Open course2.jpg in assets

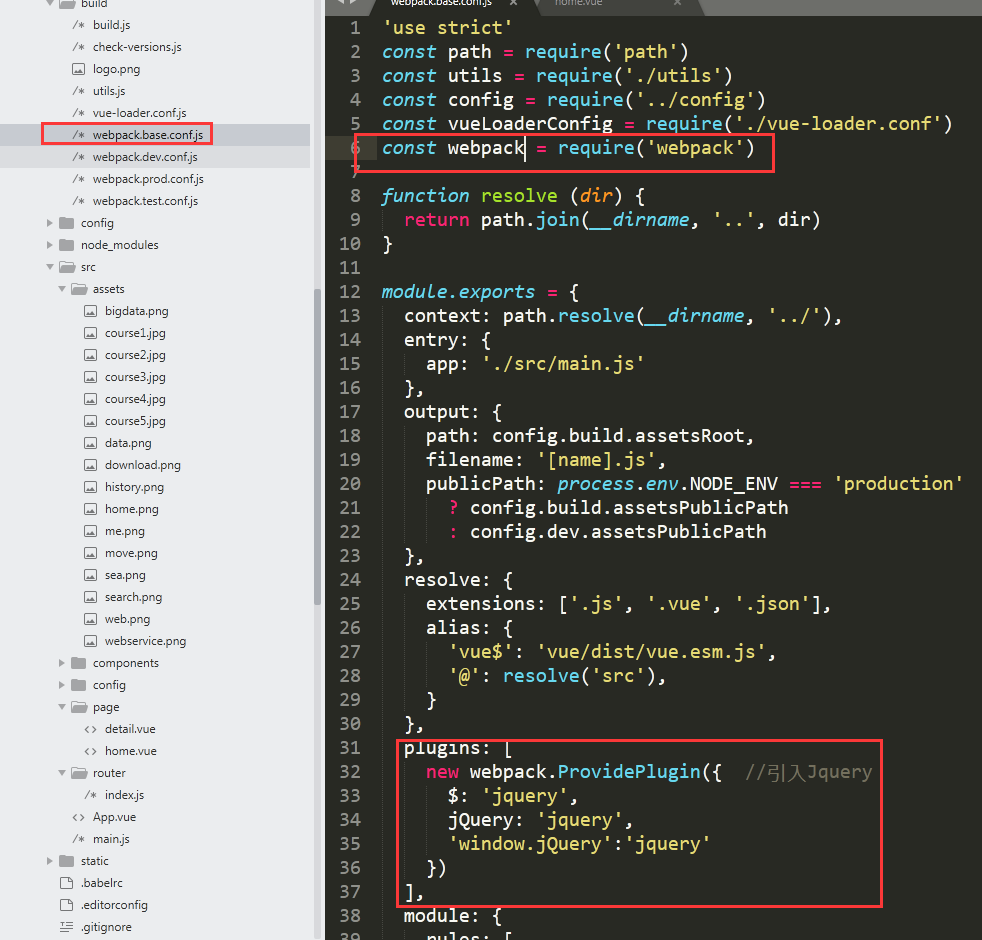[x=135, y=355]
